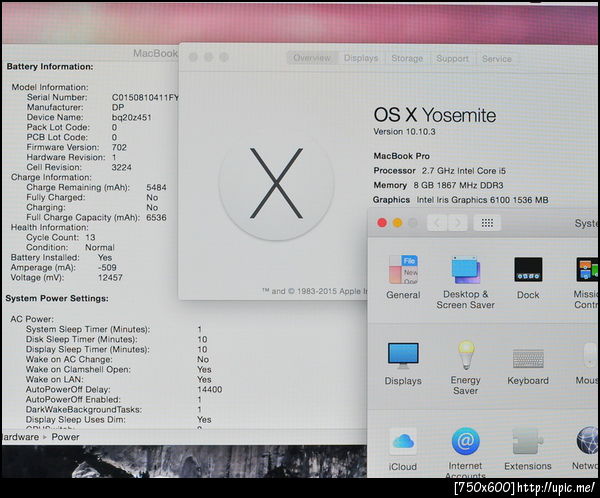The width and height of the screenshot is (600, 498).
Task: Switch to Overview tab in About This Mac
Action: click(312, 58)
